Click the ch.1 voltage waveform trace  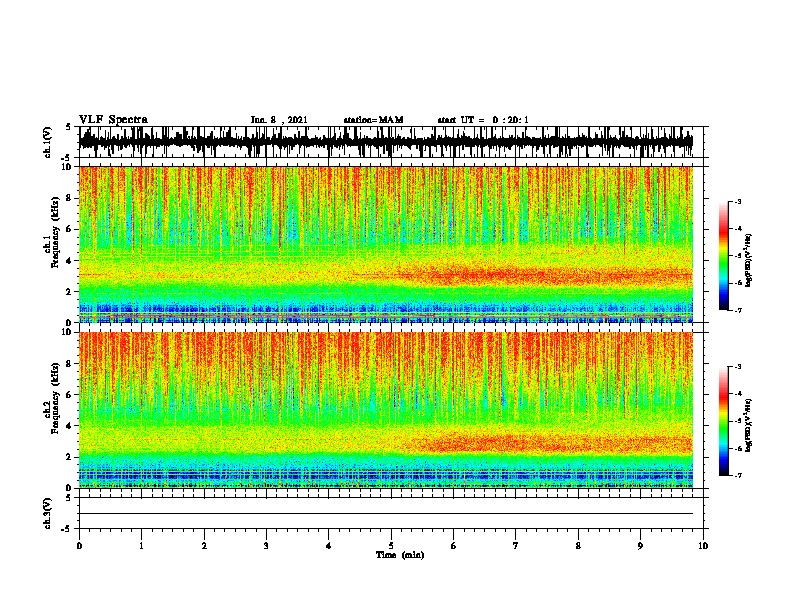(x=386, y=141)
